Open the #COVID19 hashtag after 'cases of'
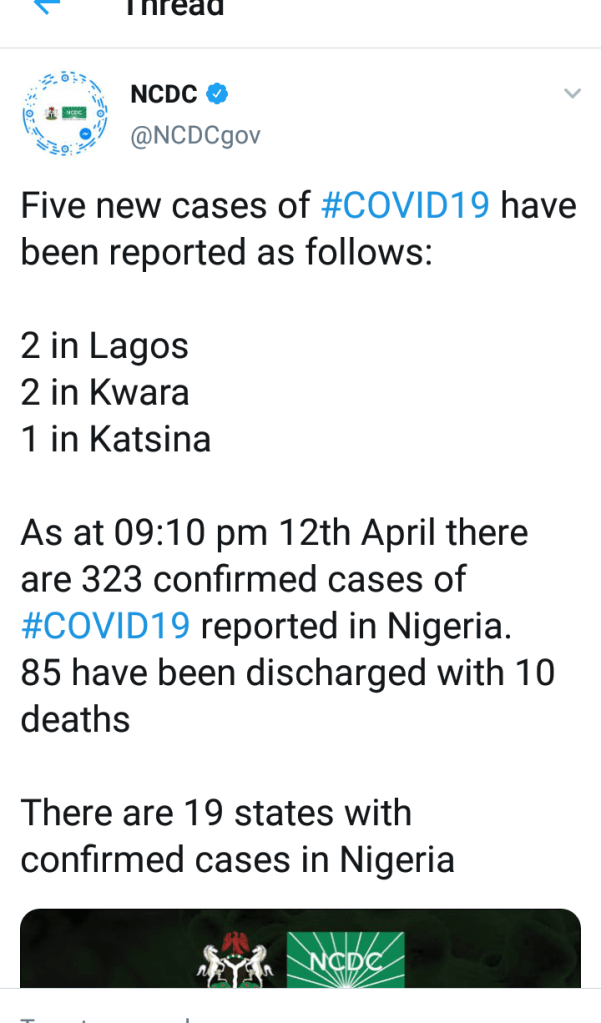 [405, 206]
